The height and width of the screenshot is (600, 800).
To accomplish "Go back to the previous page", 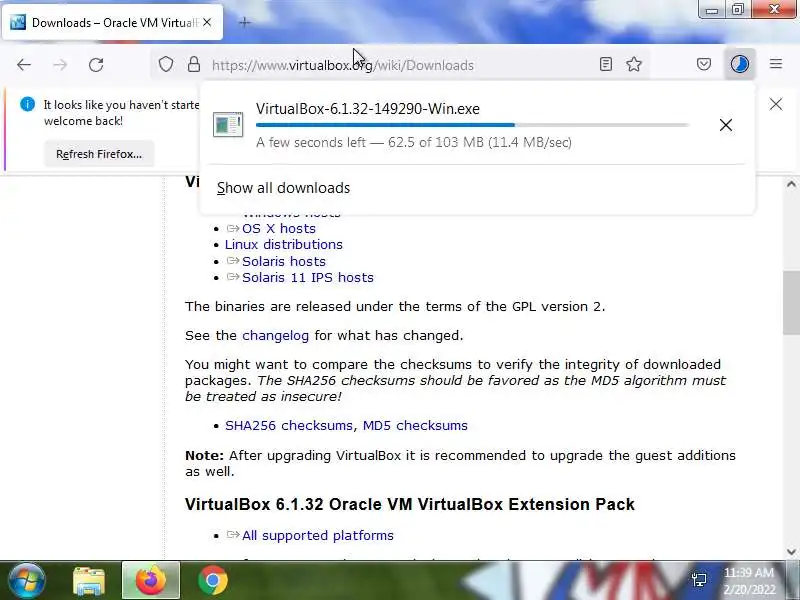I will [x=24, y=65].
